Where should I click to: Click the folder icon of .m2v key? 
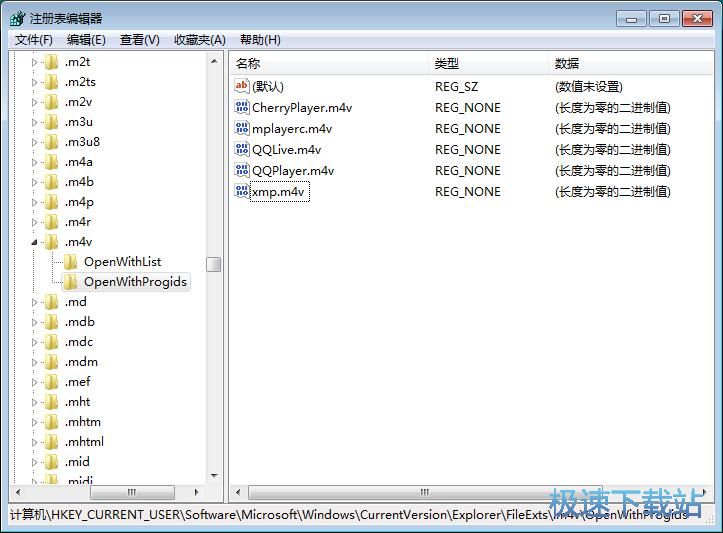point(52,102)
